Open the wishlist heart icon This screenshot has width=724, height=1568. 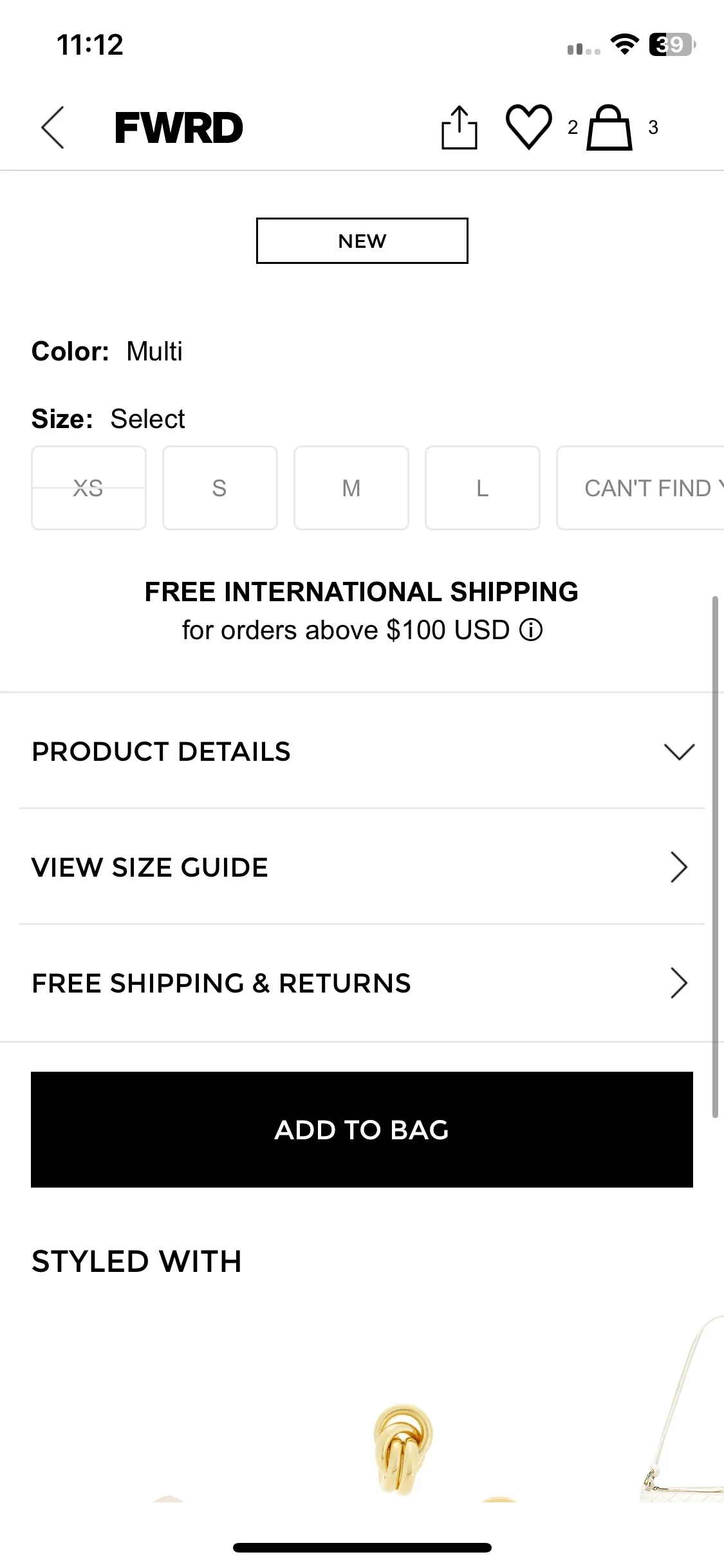click(x=529, y=127)
